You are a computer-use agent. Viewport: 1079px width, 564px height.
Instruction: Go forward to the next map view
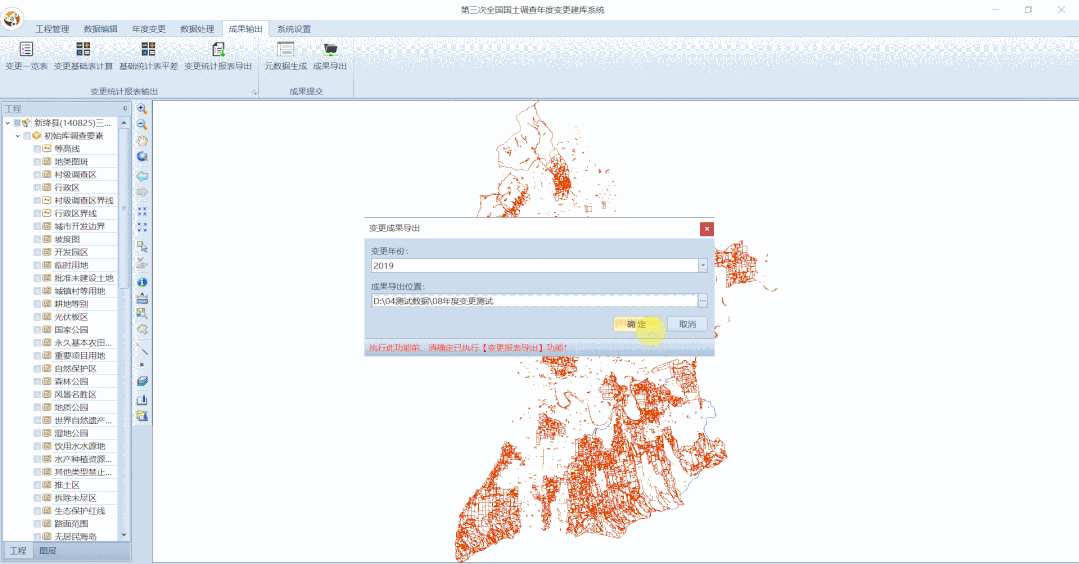[142, 192]
